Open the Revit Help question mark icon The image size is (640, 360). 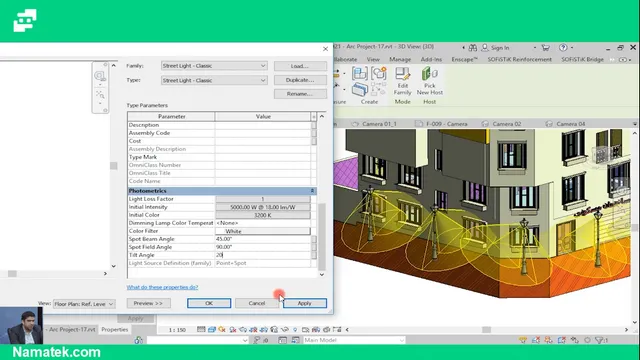[x=563, y=47]
